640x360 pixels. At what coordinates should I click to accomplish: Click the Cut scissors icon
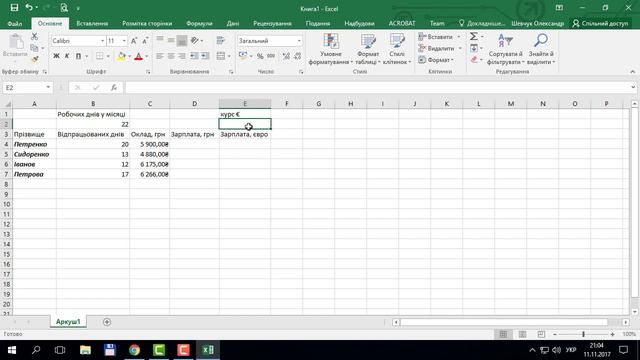tap(34, 37)
